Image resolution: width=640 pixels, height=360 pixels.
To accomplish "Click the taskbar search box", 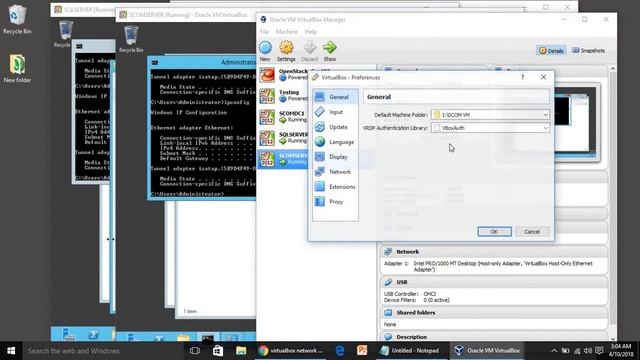I will click(x=102, y=351).
